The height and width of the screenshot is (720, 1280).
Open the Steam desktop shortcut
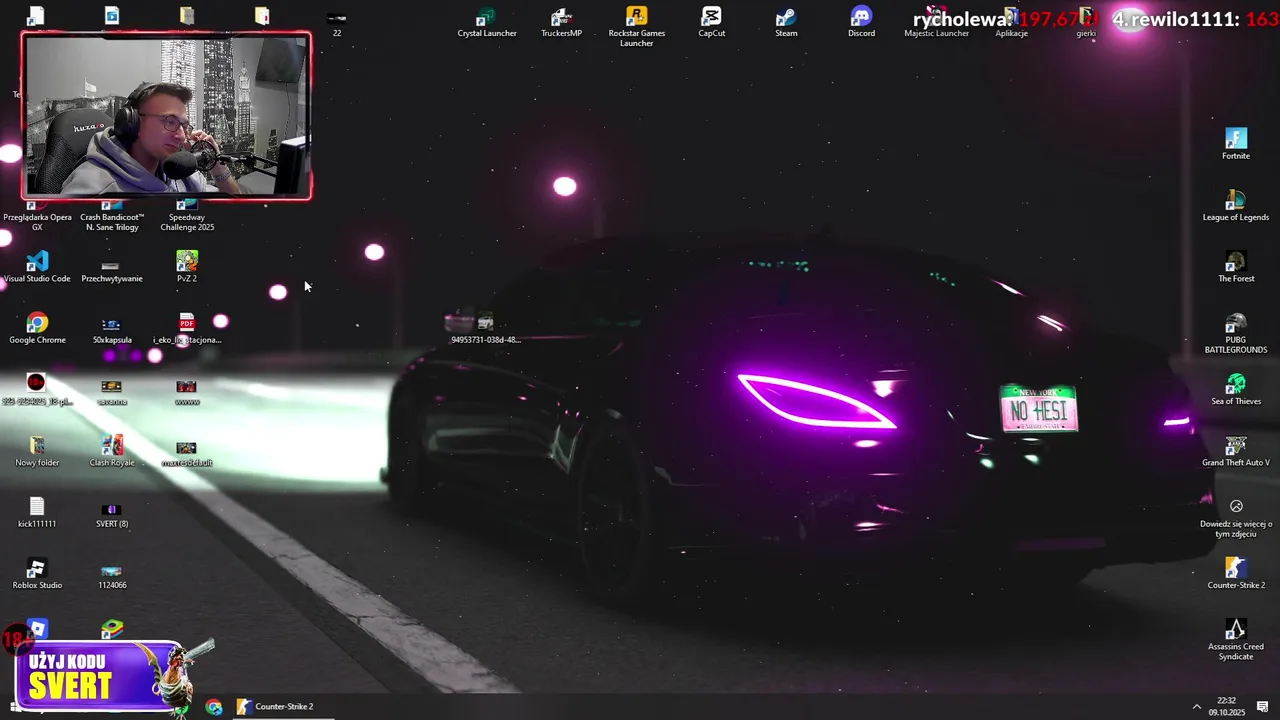pos(786,23)
